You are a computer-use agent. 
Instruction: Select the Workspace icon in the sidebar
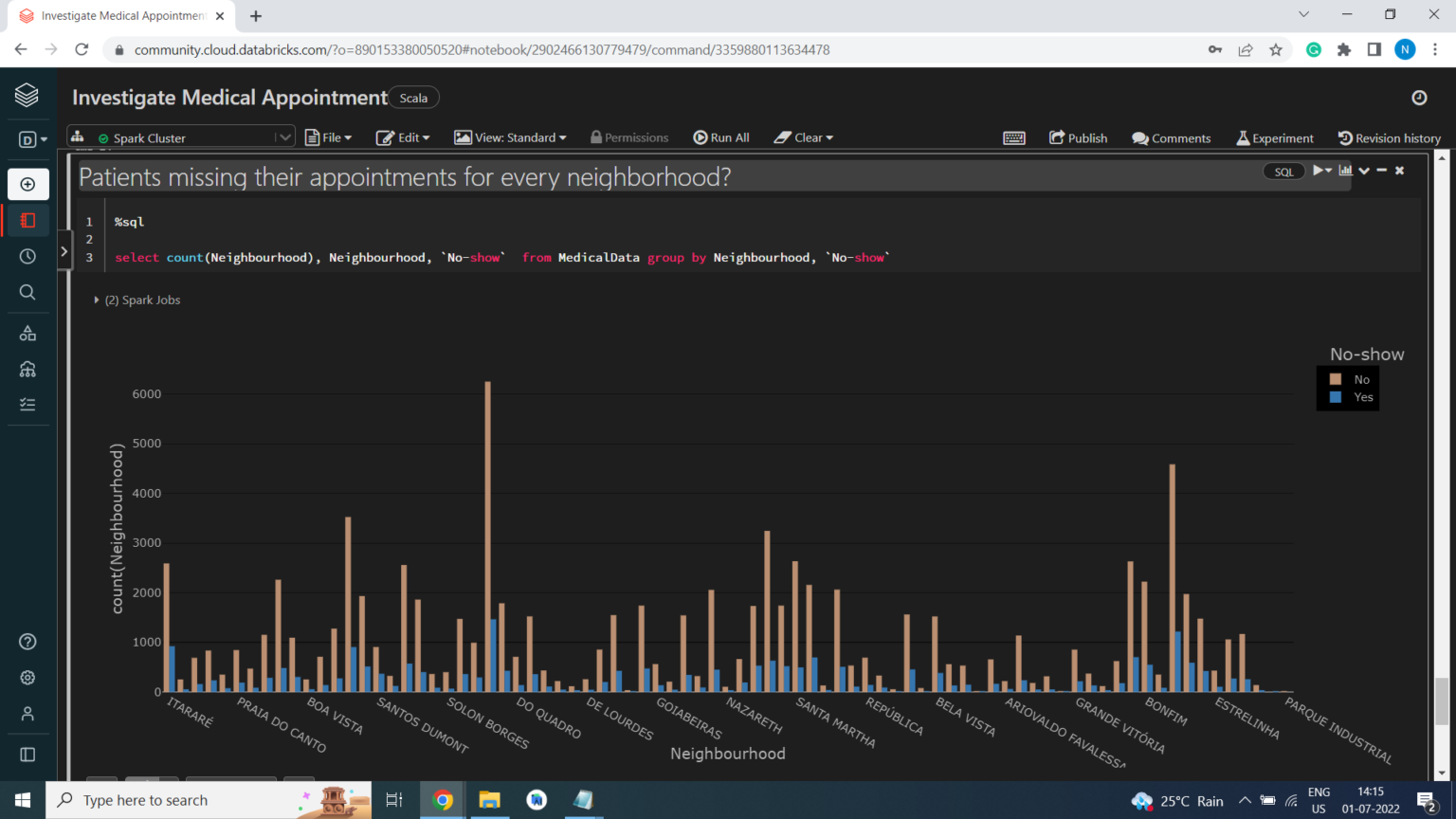(28, 220)
